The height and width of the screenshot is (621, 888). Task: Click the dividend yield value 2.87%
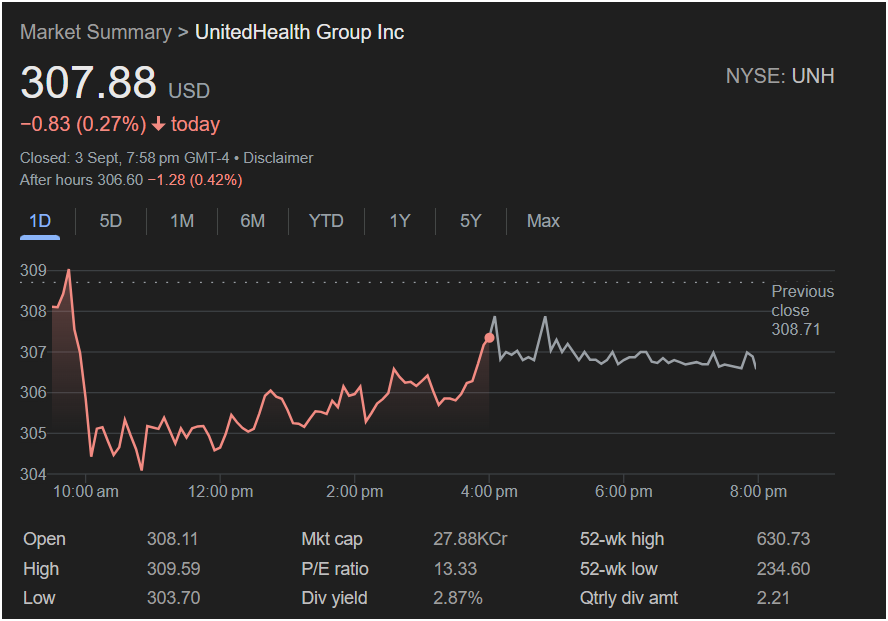pyautogui.click(x=458, y=598)
